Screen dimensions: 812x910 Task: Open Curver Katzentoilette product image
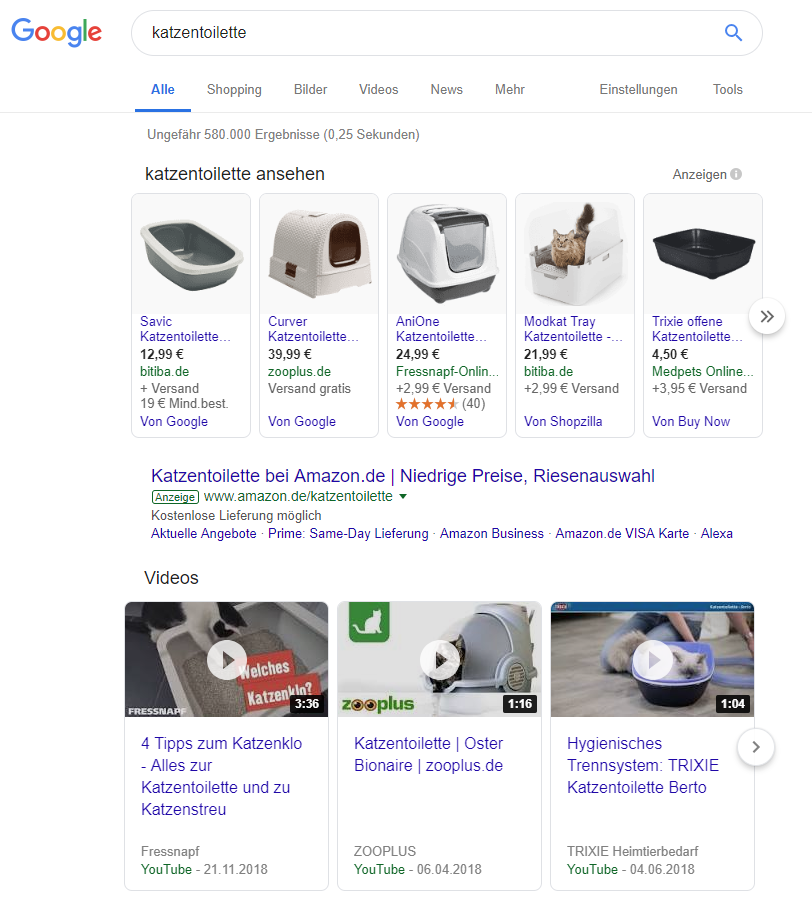(x=319, y=254)
